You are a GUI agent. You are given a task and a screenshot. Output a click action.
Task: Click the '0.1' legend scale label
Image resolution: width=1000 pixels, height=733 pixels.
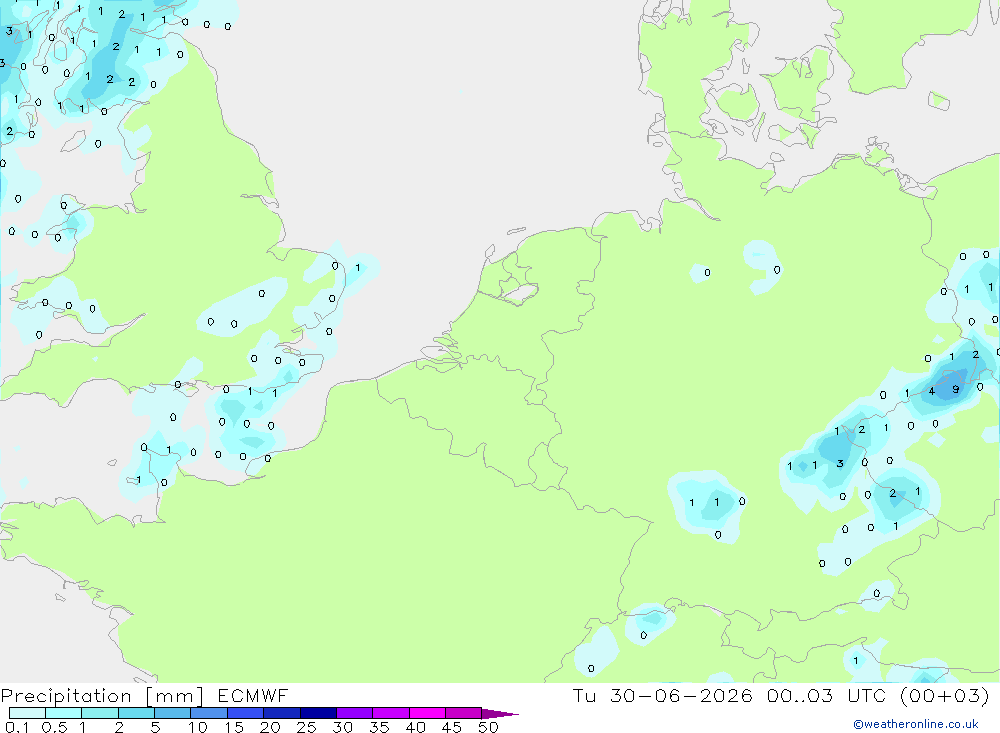pos(17,727)
